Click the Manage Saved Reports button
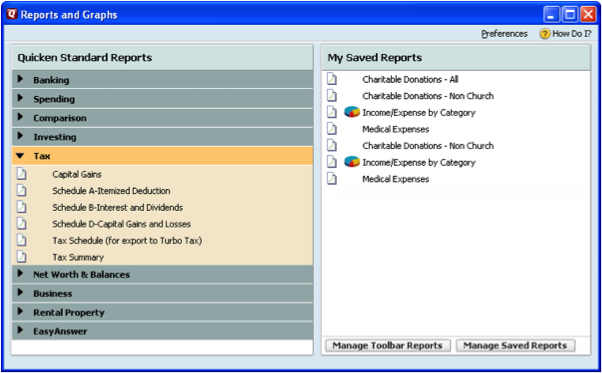This screenshot has width=602, height=373. pyautogui.click(x=515, y=345)
